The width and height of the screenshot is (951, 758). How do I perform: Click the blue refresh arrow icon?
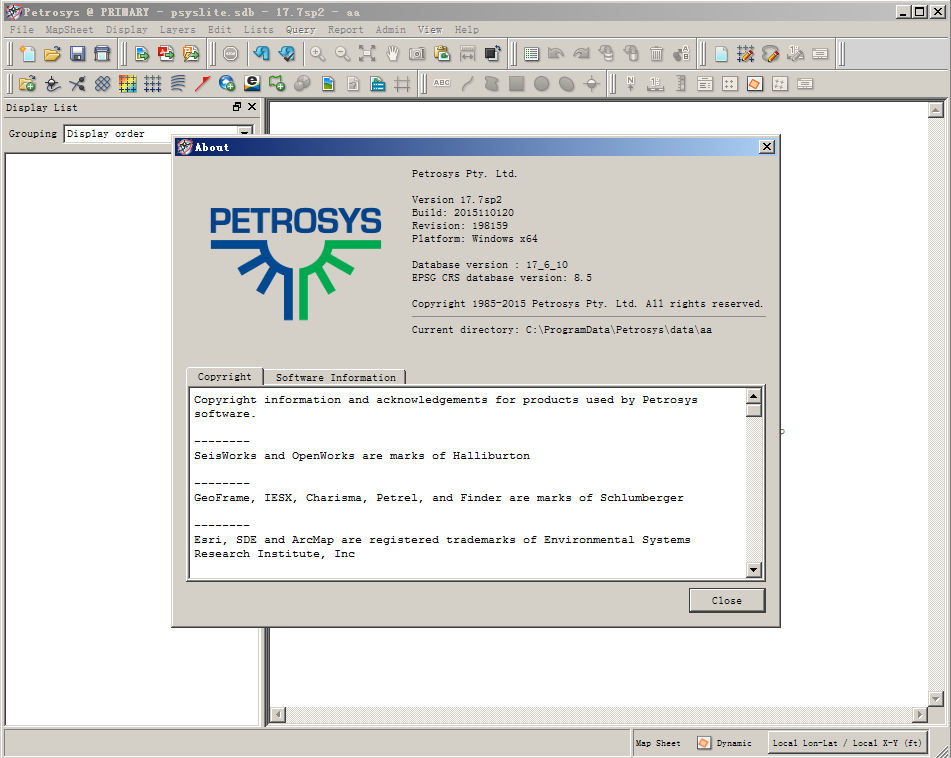261,54
